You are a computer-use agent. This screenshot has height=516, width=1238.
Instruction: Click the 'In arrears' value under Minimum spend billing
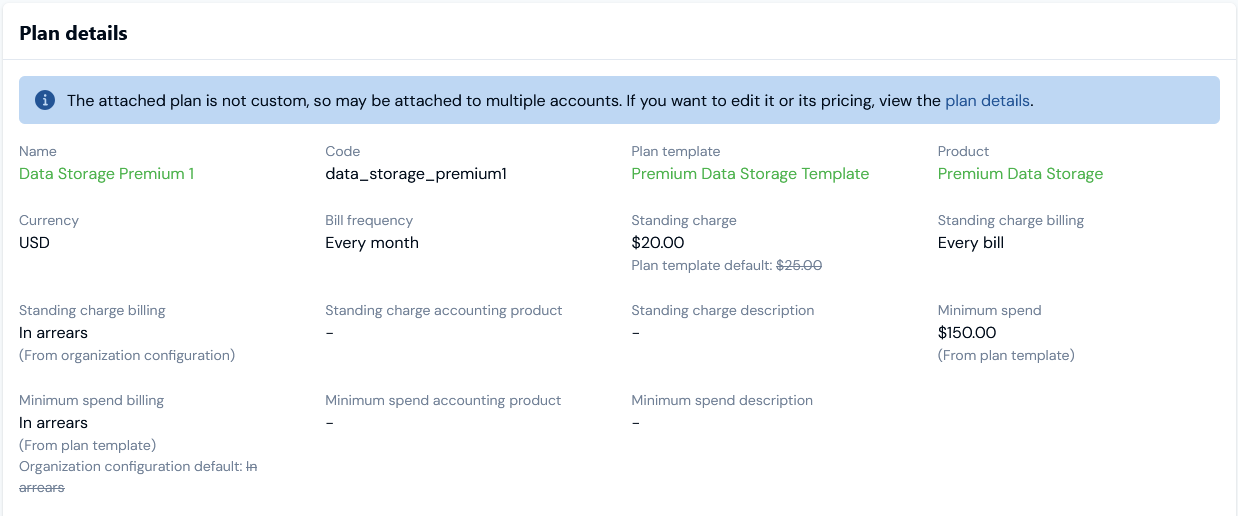pyautogui.click(x=53, y=423)
